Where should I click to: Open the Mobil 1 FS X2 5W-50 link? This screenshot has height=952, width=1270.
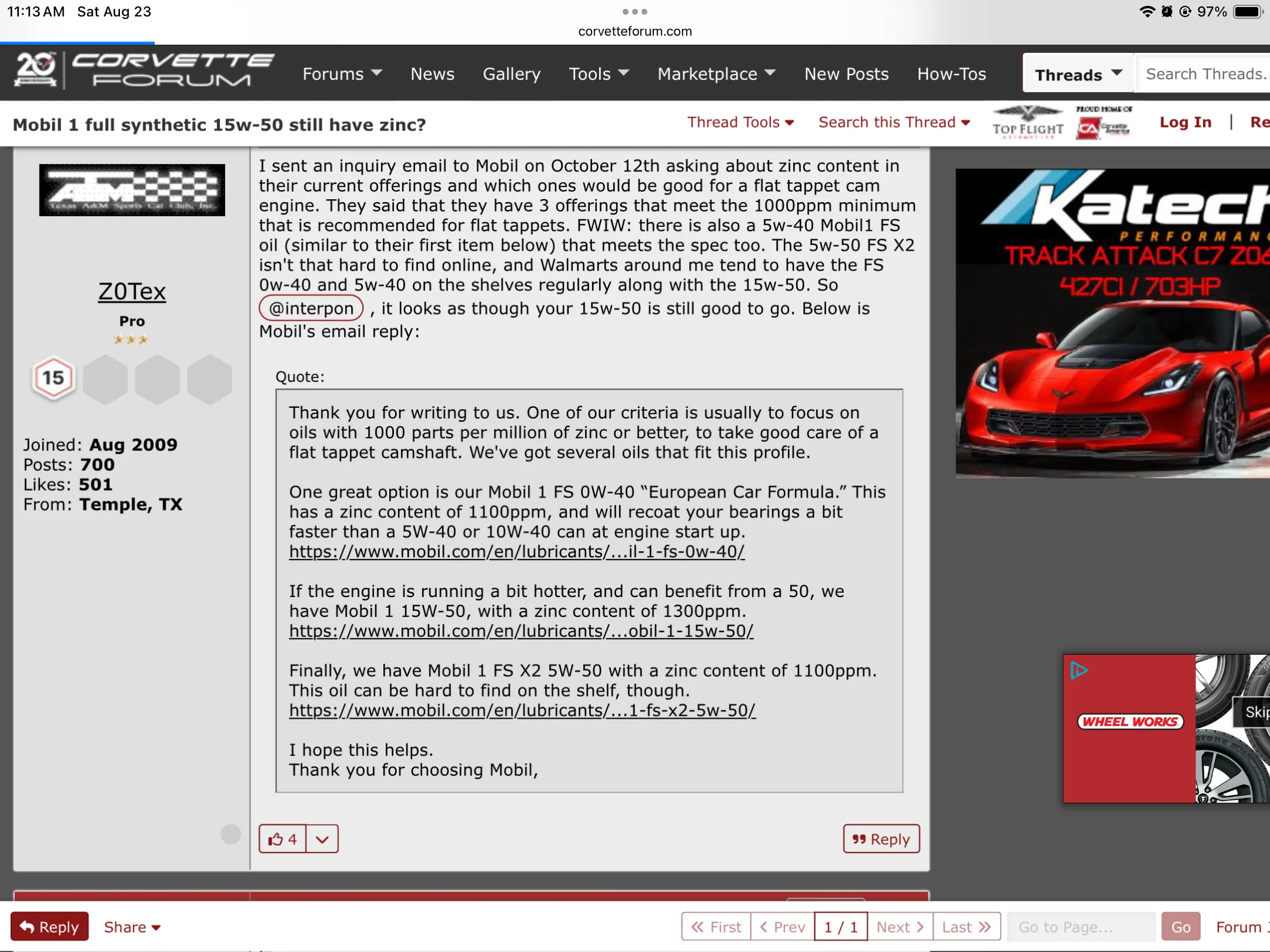point(522,710)
